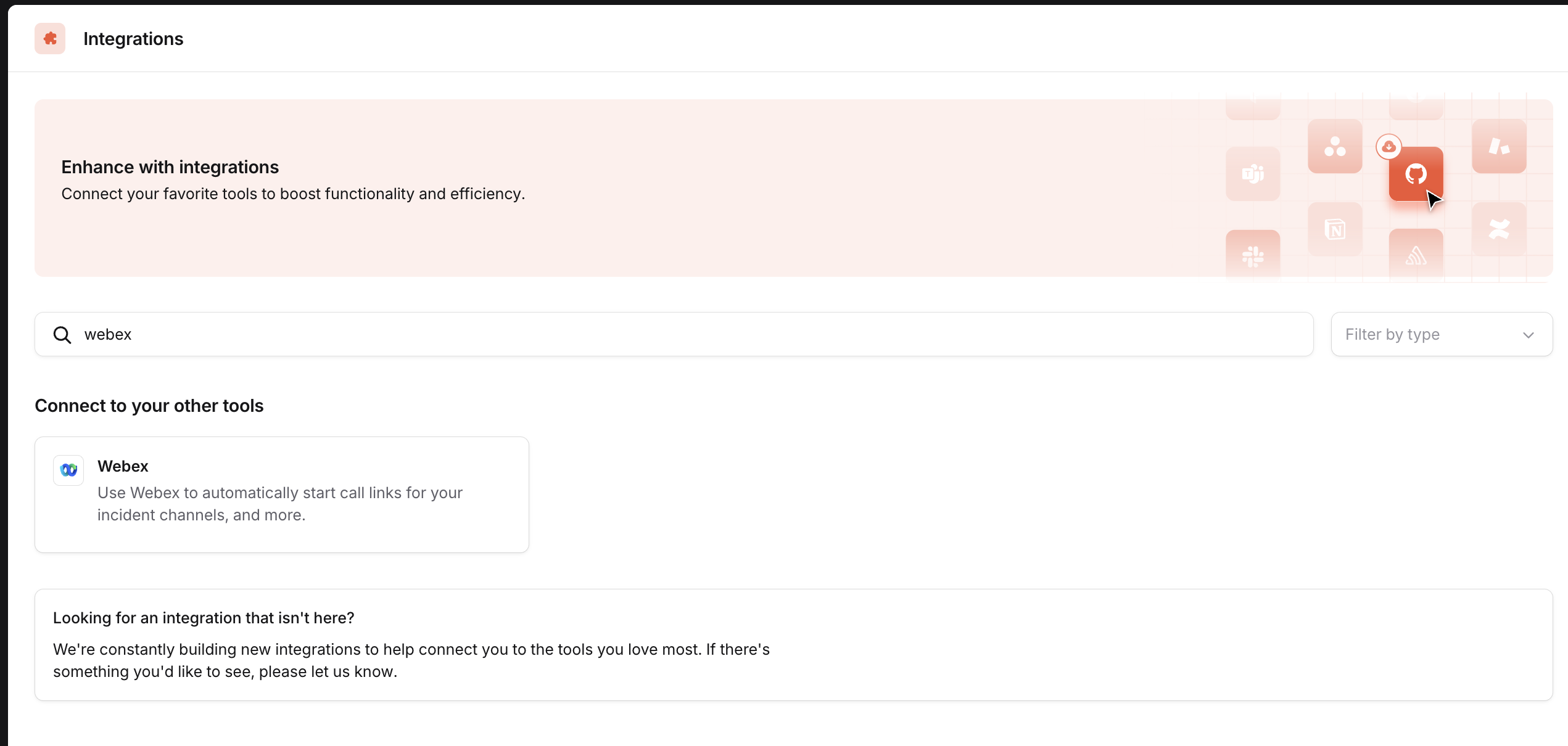Image resolution: width=1568 pixels, height=746 pixels.
Task: Click the Zendesk-style icon tile top right
Action: (x=1499, y=147)
